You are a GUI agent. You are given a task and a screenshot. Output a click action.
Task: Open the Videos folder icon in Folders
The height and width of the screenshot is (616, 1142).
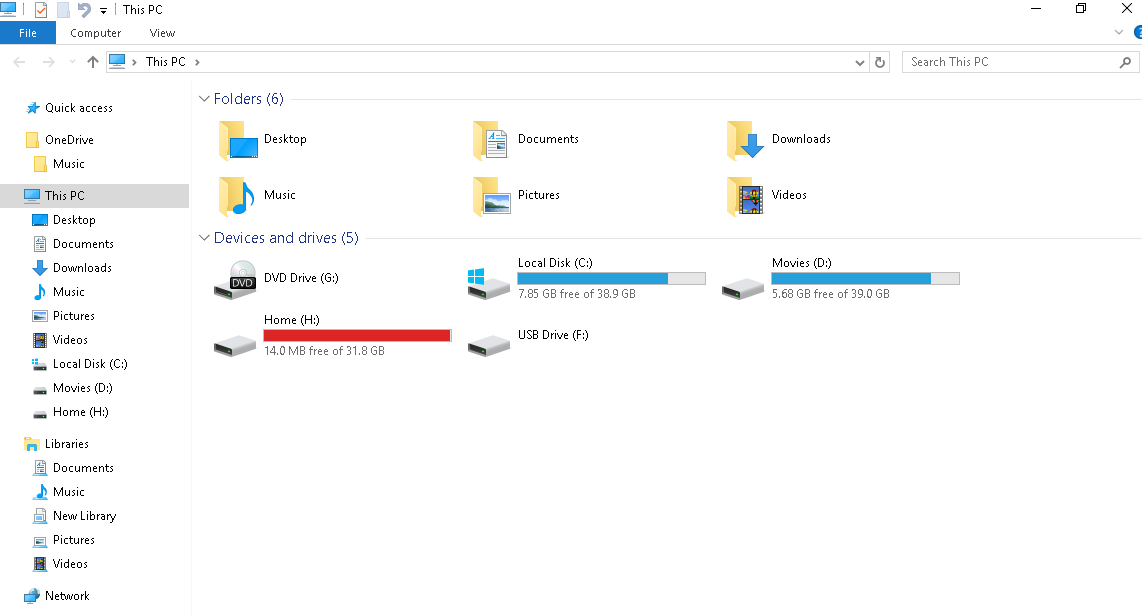point(745,196)
